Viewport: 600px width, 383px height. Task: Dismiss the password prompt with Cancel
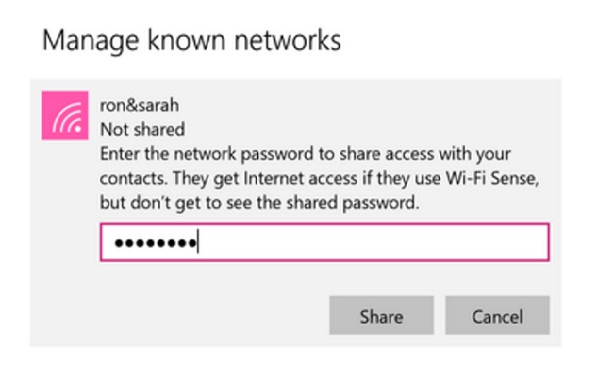pyautogui.click(x=497, y=315)
